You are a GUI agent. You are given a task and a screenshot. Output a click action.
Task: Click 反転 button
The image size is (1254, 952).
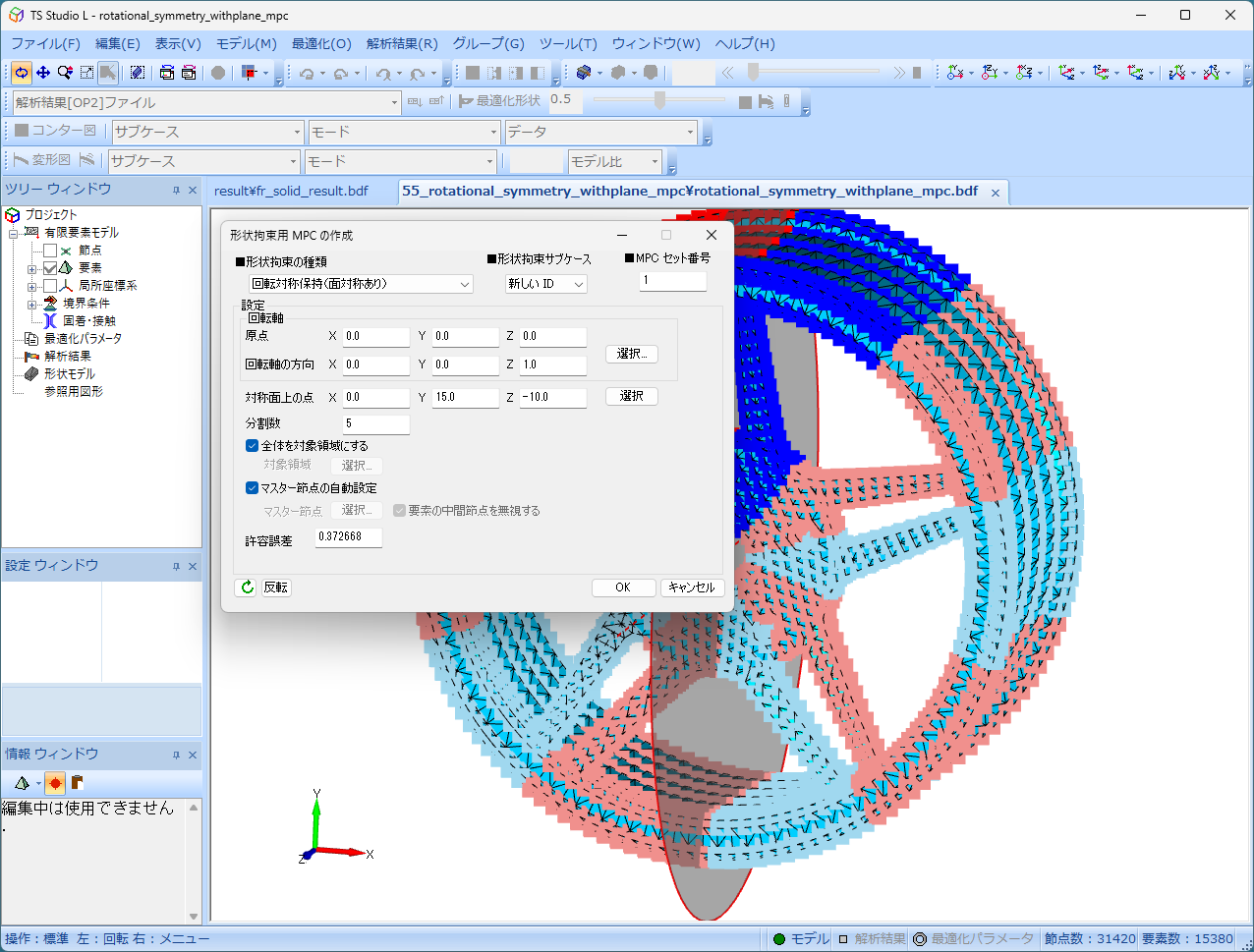point(276,588)
